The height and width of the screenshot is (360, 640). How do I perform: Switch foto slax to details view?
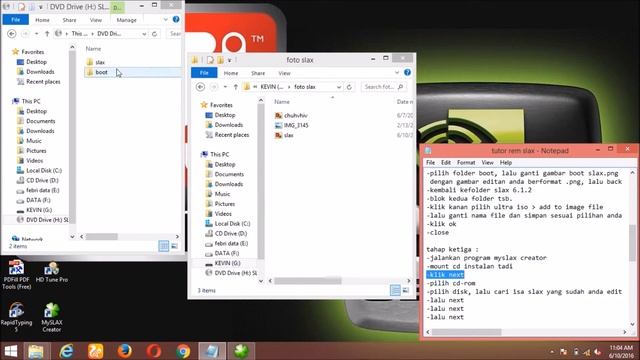395,290
